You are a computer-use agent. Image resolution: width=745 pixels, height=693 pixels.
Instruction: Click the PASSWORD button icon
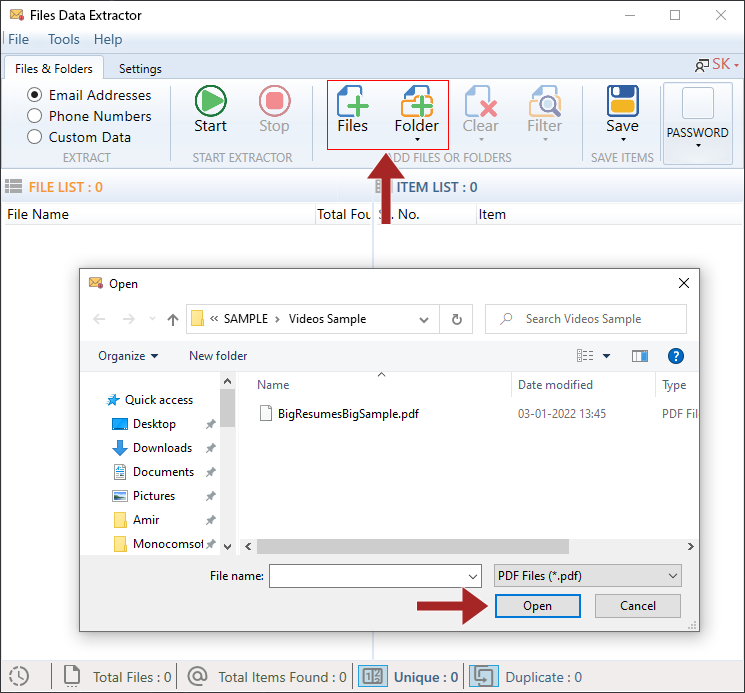pyautogui.click(x=697, y=103)
